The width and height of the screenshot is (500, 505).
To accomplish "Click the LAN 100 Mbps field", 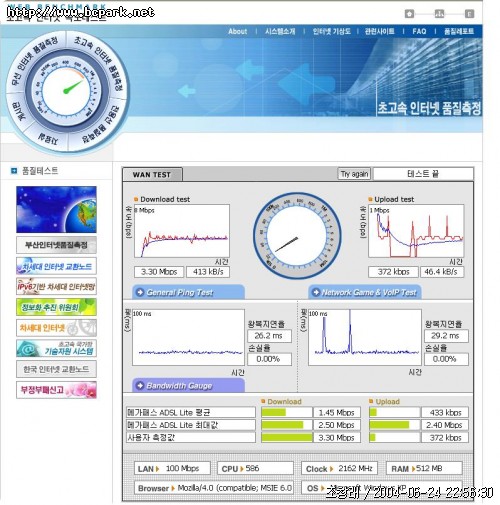I will (172, 468).
